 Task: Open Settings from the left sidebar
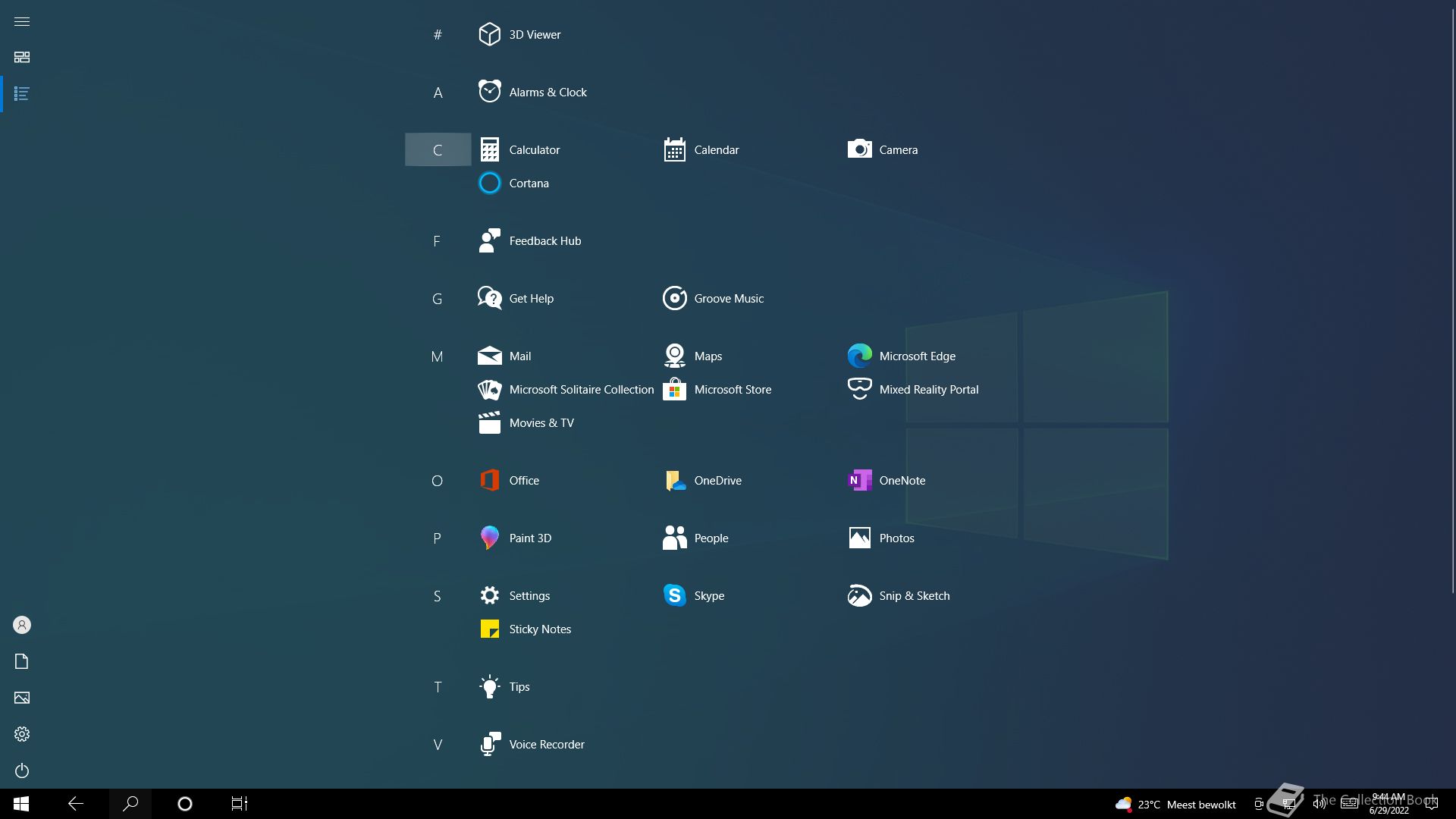(22, 734)
